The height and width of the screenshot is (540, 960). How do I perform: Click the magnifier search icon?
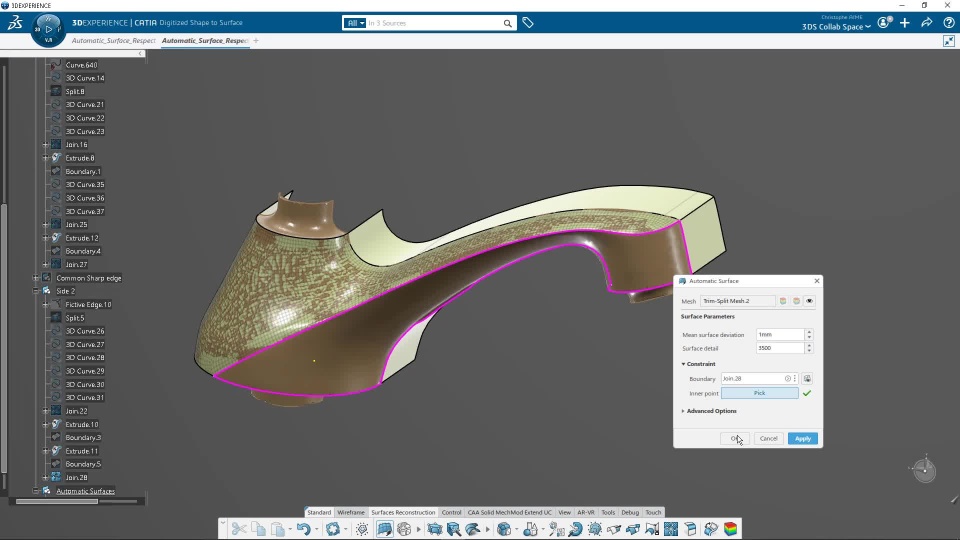pyautogui.click(x=508, y=23)
